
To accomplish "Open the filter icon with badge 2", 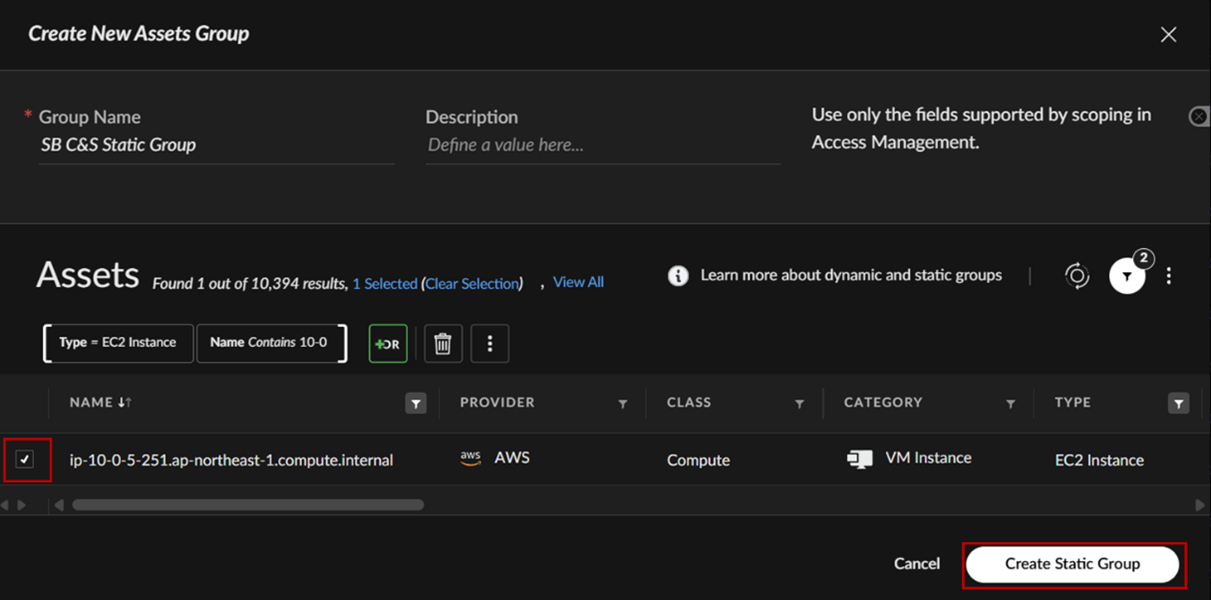I will [1128, 276].
